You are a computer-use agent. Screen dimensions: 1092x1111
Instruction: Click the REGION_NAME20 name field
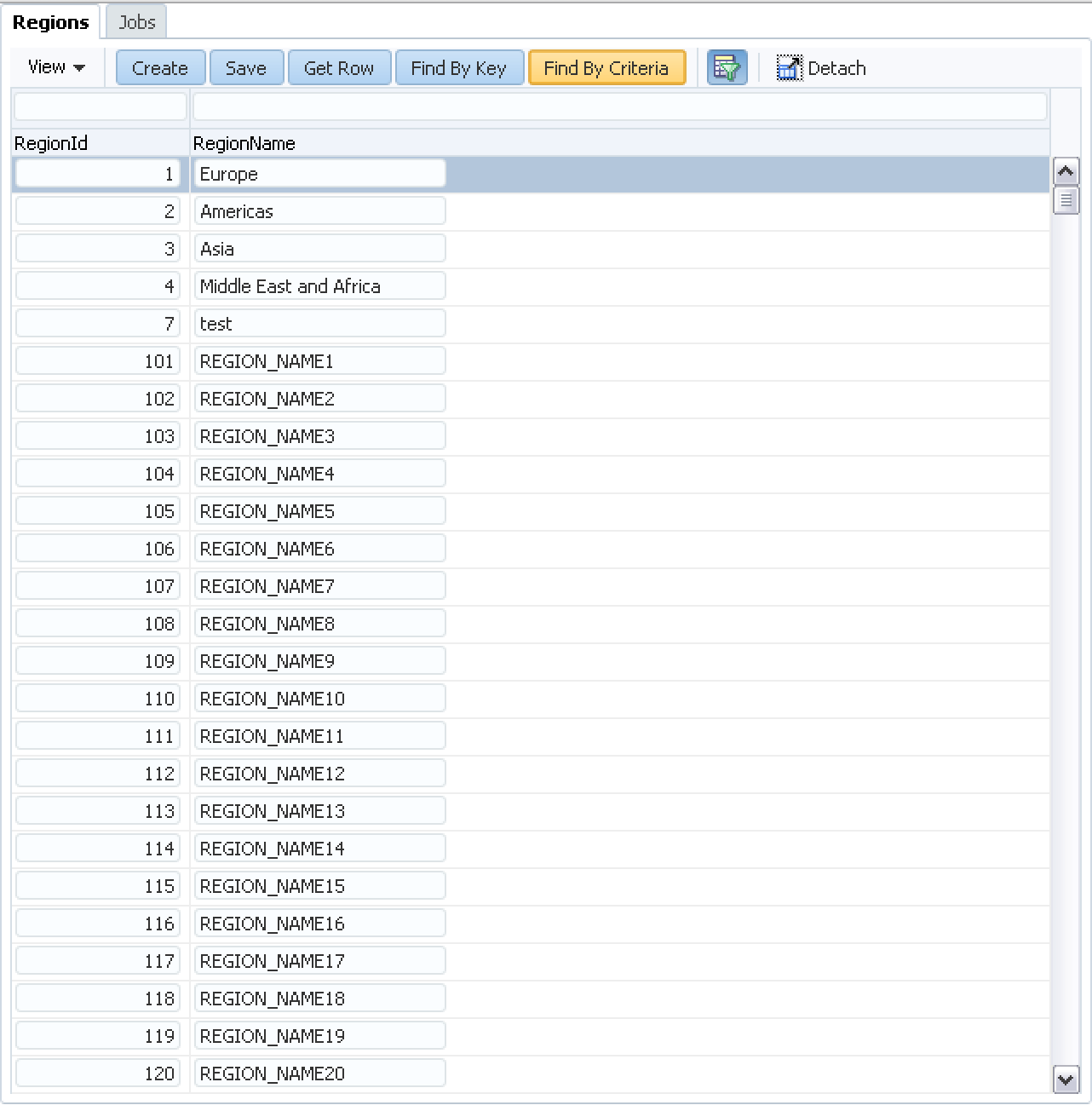click(x=319, y=1074)
